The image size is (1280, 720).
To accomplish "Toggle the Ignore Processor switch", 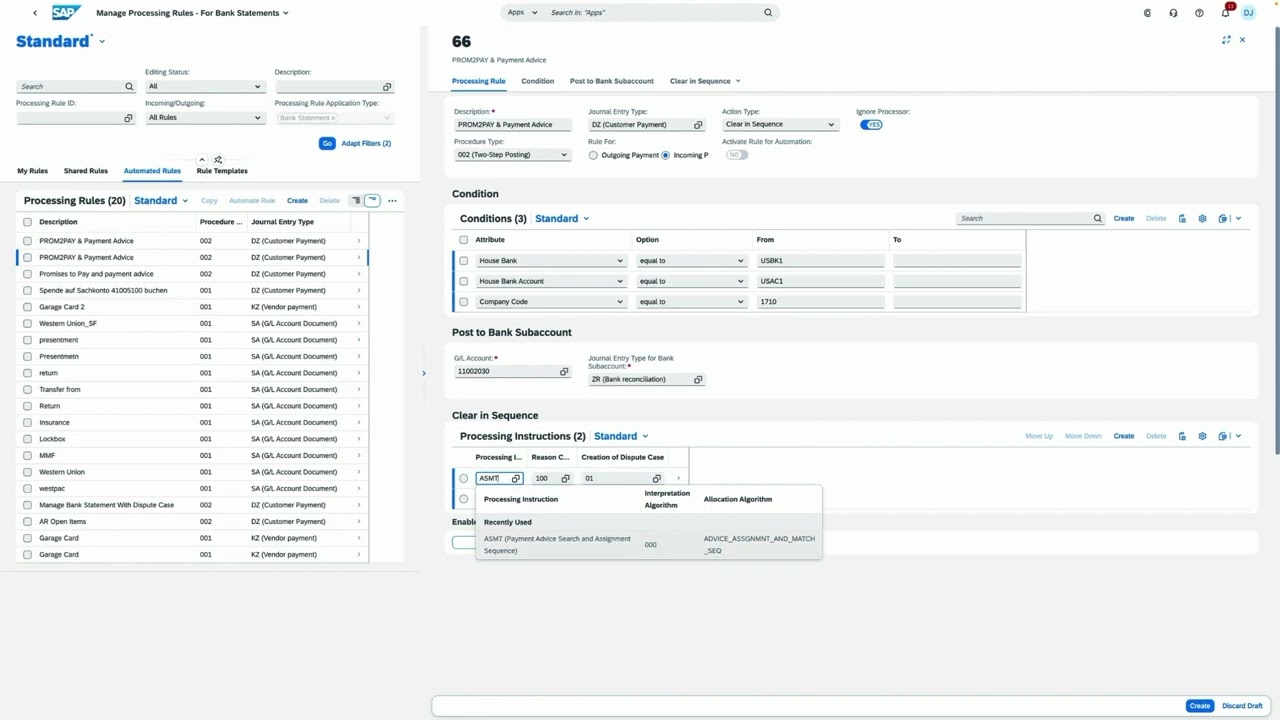I will click(871, 125).
